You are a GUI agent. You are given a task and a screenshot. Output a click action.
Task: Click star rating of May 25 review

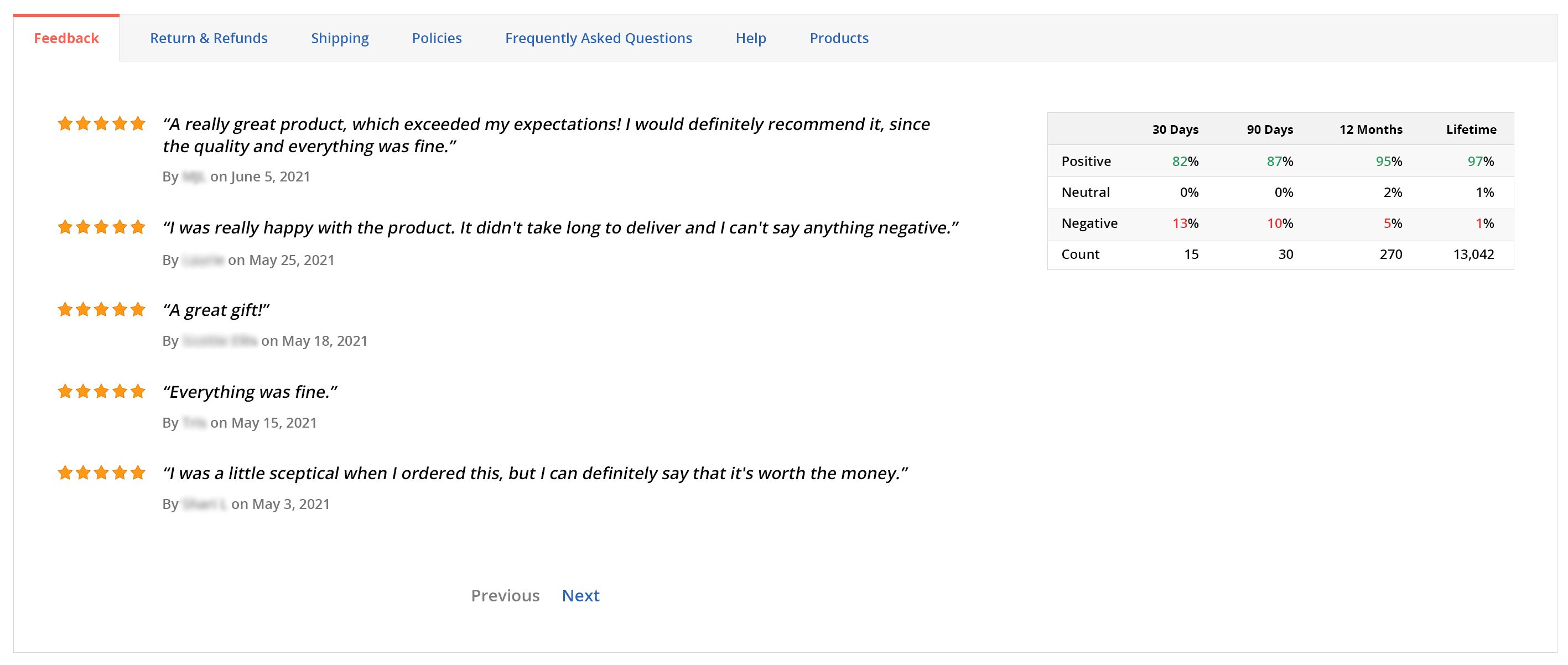102,227
